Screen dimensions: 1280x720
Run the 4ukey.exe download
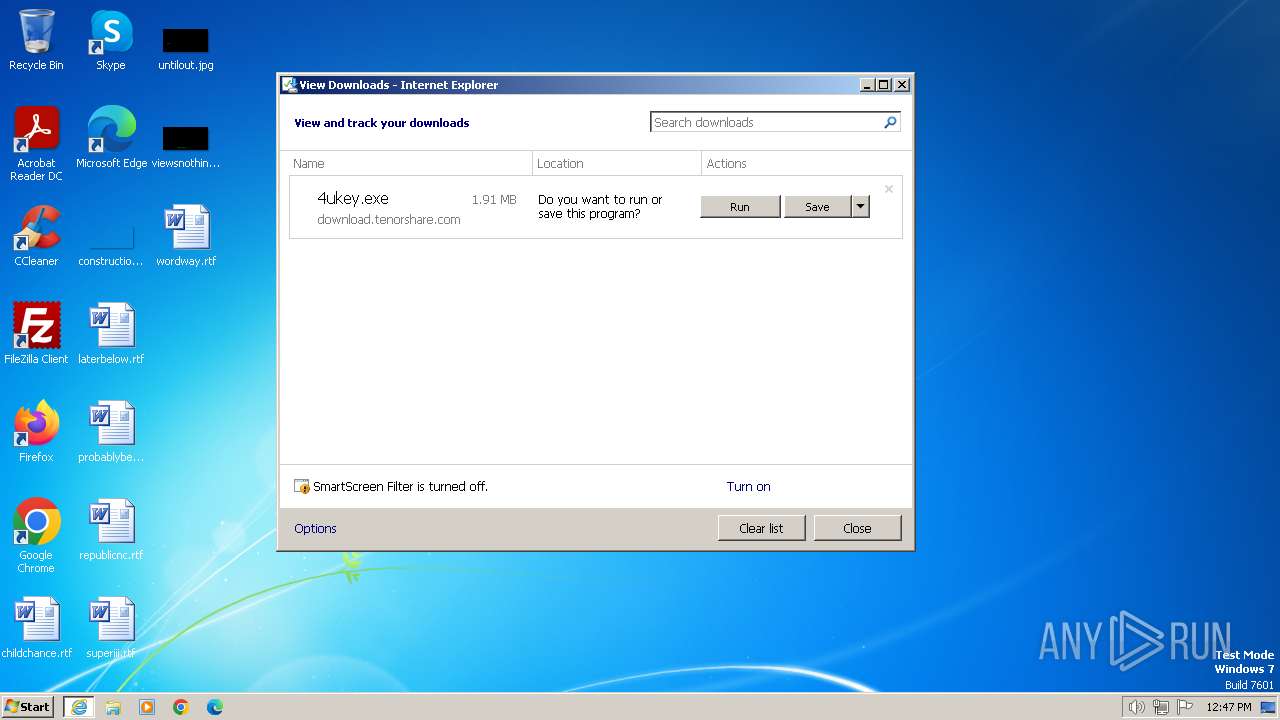pyautogui.click(x=740, y=207)
